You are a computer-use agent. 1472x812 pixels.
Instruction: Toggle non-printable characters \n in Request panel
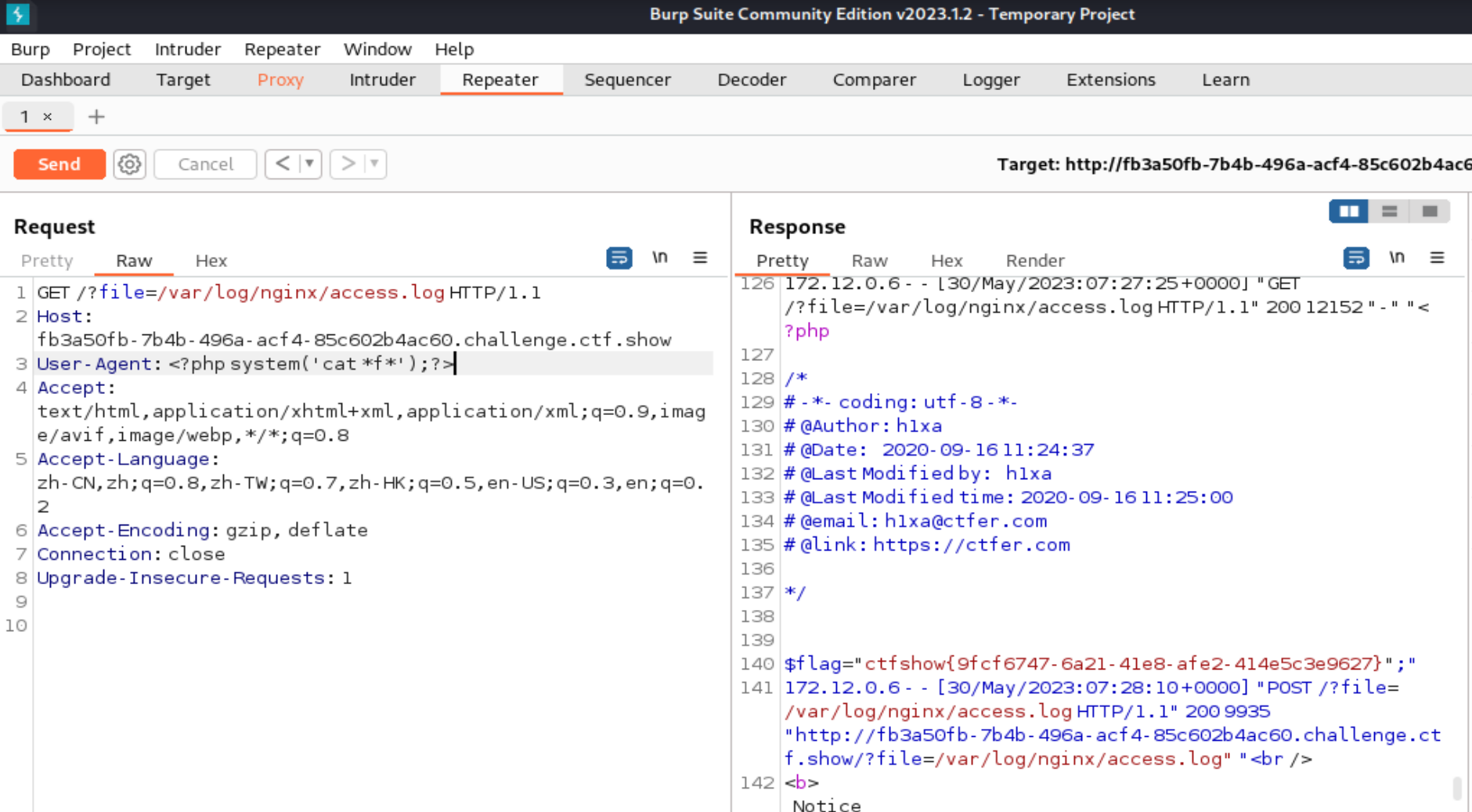660,258
